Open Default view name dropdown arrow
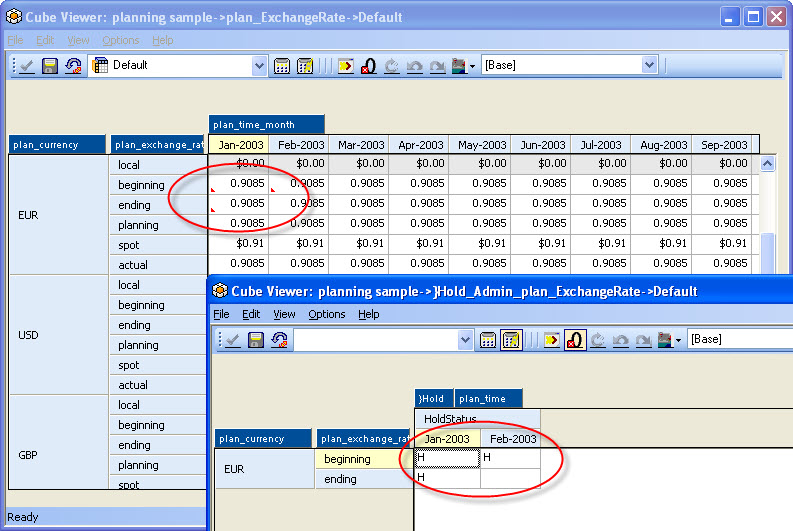The image size is (793, 531). [259, 65]
